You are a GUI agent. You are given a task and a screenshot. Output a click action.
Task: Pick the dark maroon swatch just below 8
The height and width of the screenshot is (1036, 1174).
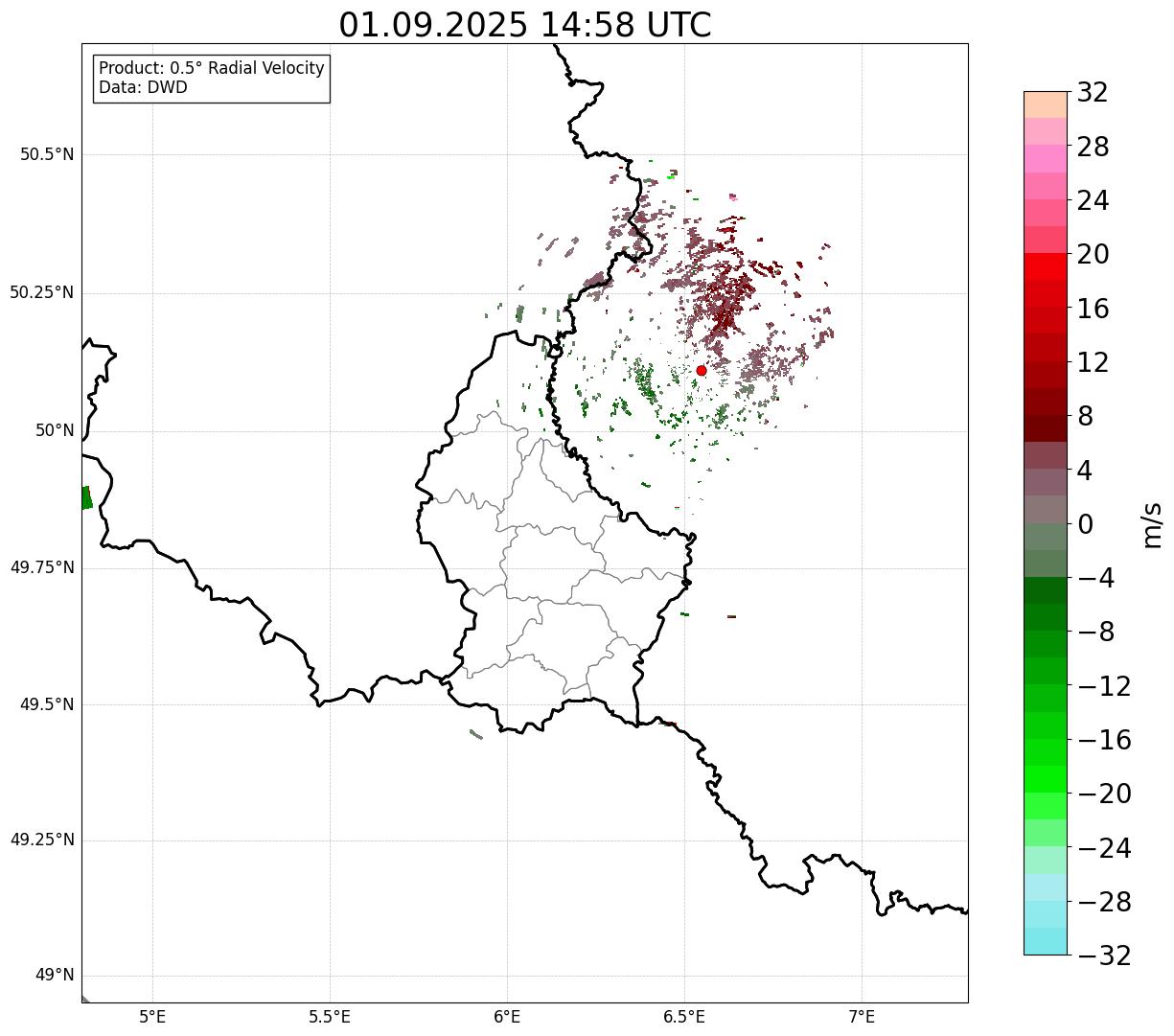pos(1046,428)
